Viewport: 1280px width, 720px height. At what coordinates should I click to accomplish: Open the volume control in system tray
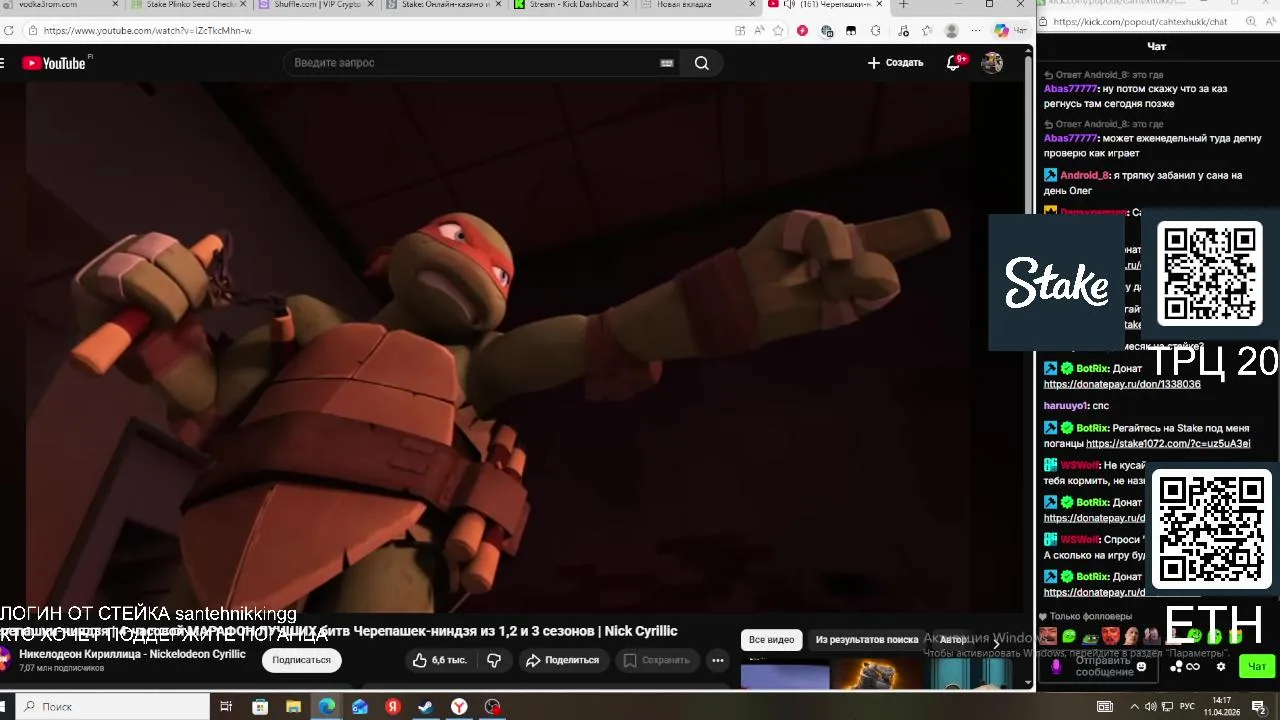pyautogui.click(x=1150, y=707)
